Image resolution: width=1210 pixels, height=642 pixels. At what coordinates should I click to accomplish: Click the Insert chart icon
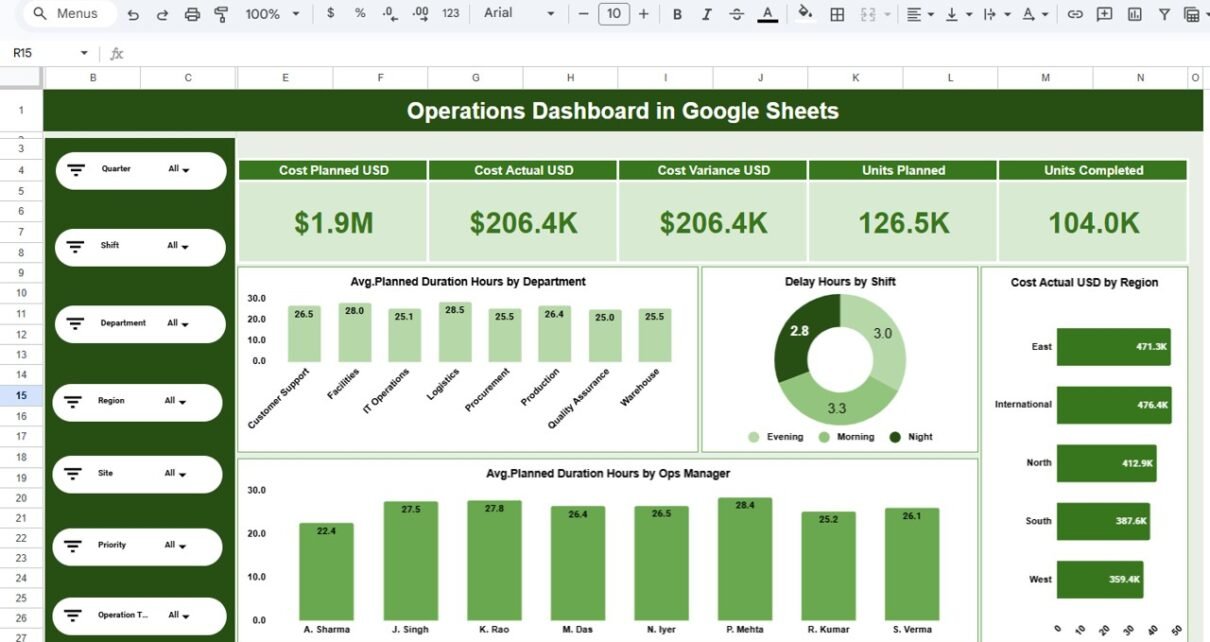pyautogui.click(x=1134, y=14)
